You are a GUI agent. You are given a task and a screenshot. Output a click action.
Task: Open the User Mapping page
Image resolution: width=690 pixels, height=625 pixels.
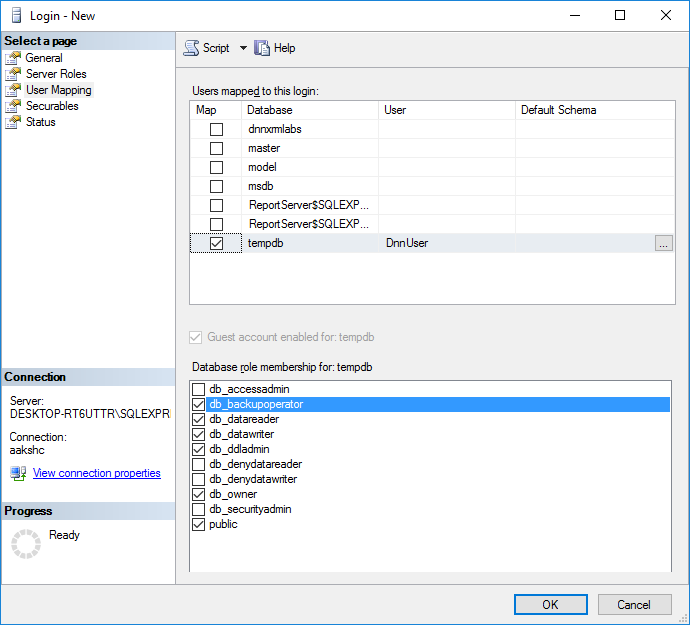tap(58, 90)
